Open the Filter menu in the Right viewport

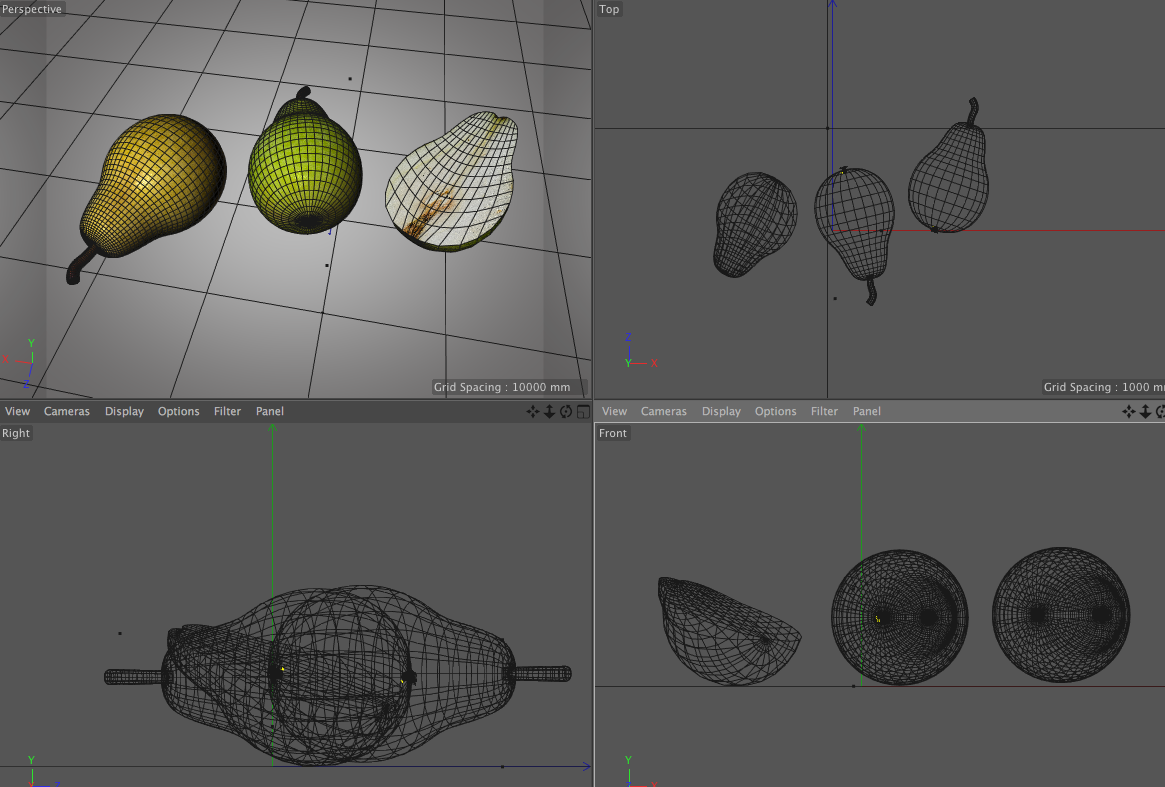[227, 411]
